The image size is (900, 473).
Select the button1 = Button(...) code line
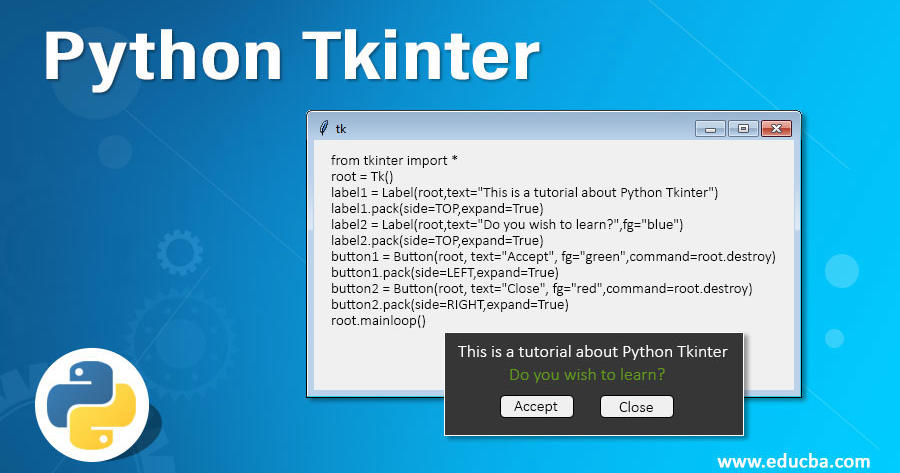(553, 257)
